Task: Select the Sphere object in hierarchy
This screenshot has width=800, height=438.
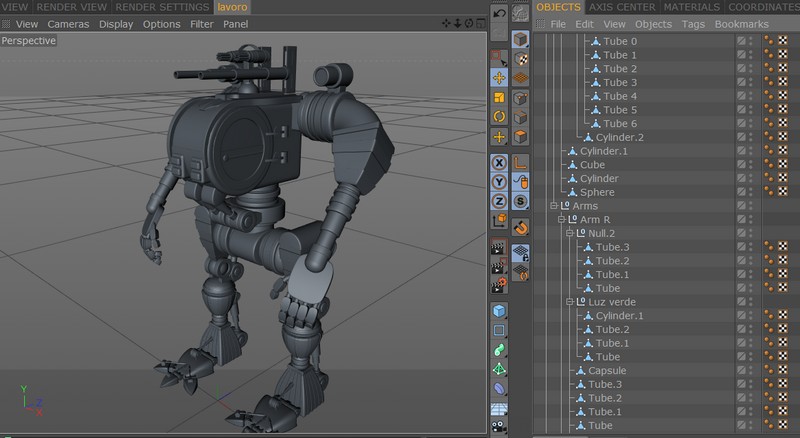Action: [598, 192]
